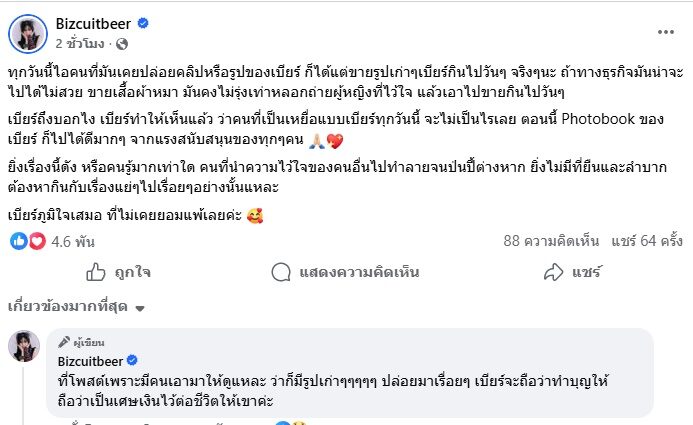Click Bizcuitbeer's profile picture on the post
693x425 pixels.
pos(26,34)
